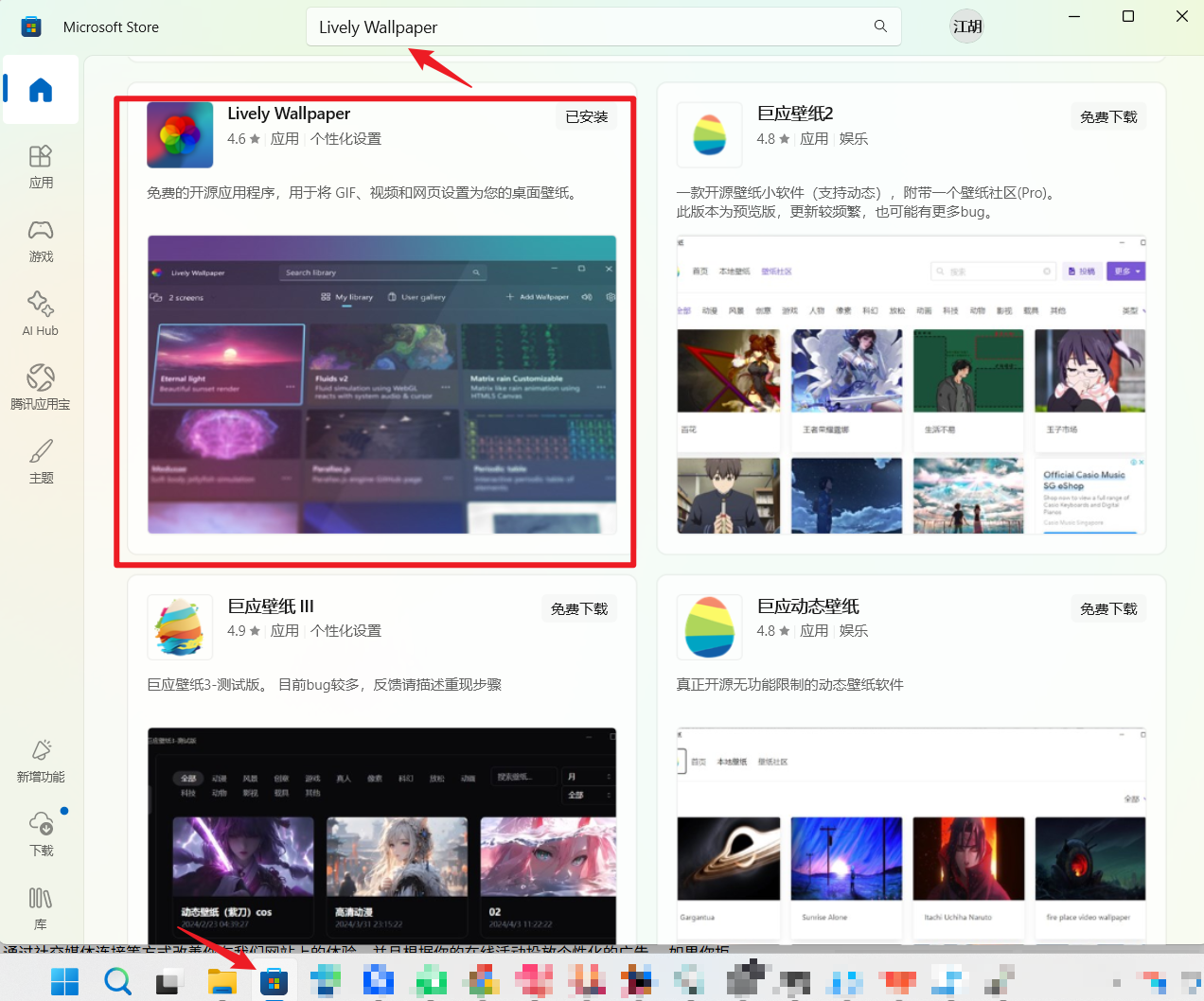Click the 巨应壁纸 III app icon
1204x1001 pixels.
click(x=180, y=627)
